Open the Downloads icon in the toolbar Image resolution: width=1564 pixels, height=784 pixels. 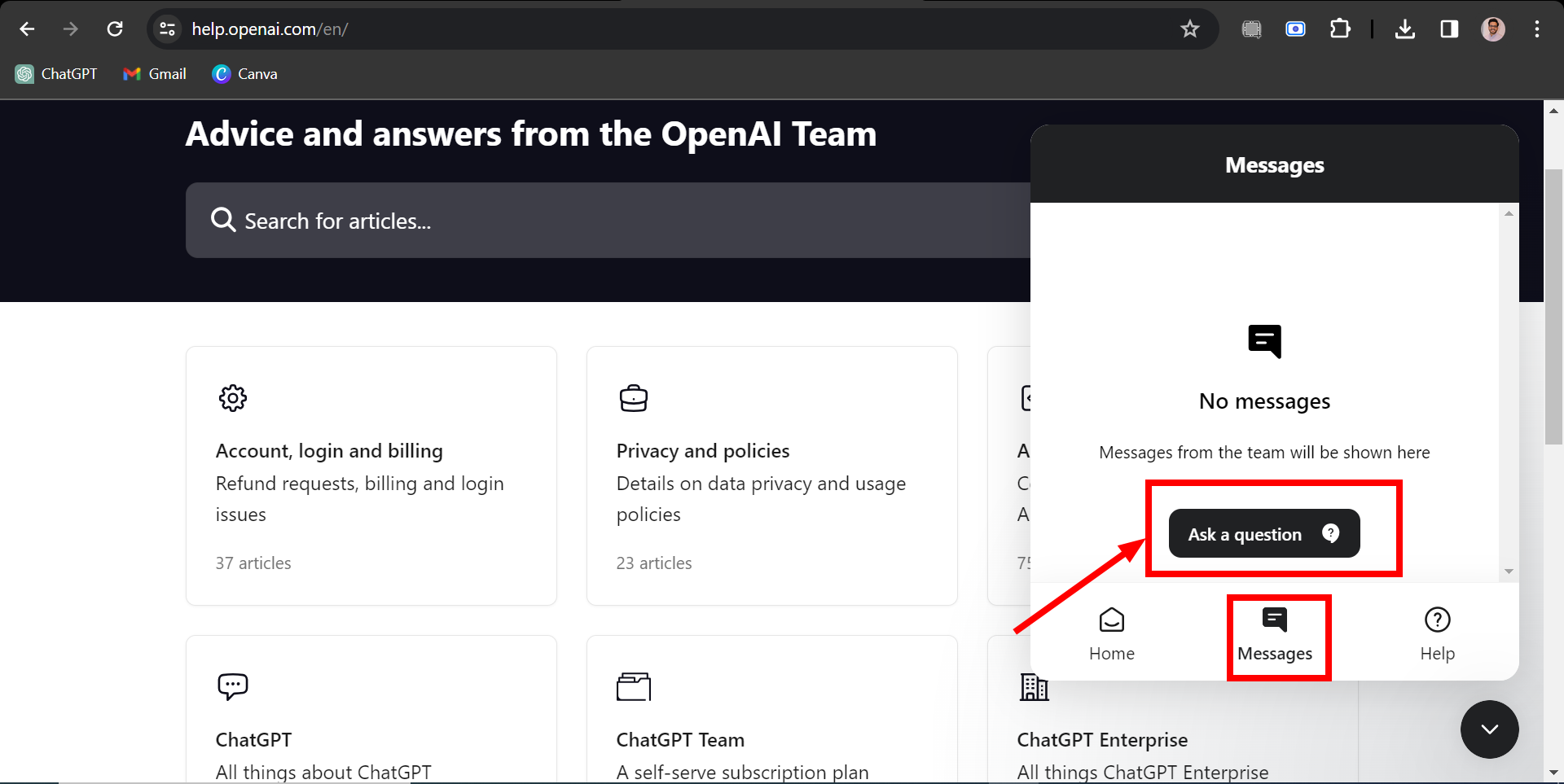coord(1404,28)
